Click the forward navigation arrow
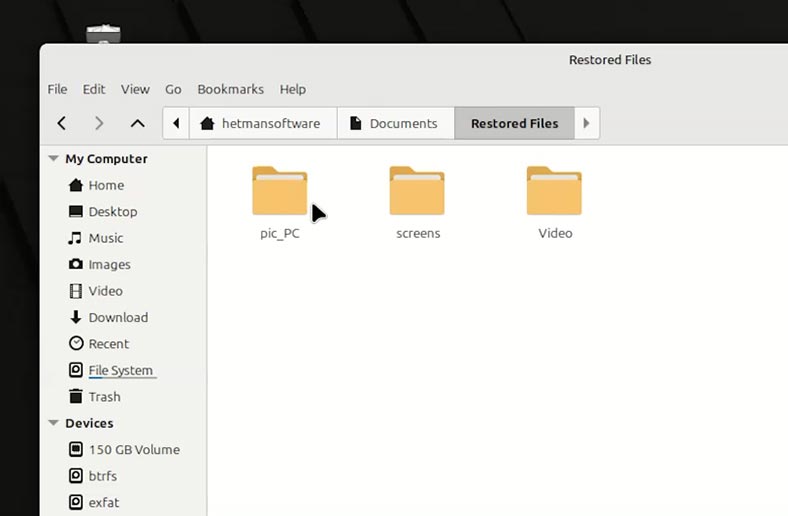Image resolution: width=788 pixels, height=516 pixels. [x=98, y=123]
